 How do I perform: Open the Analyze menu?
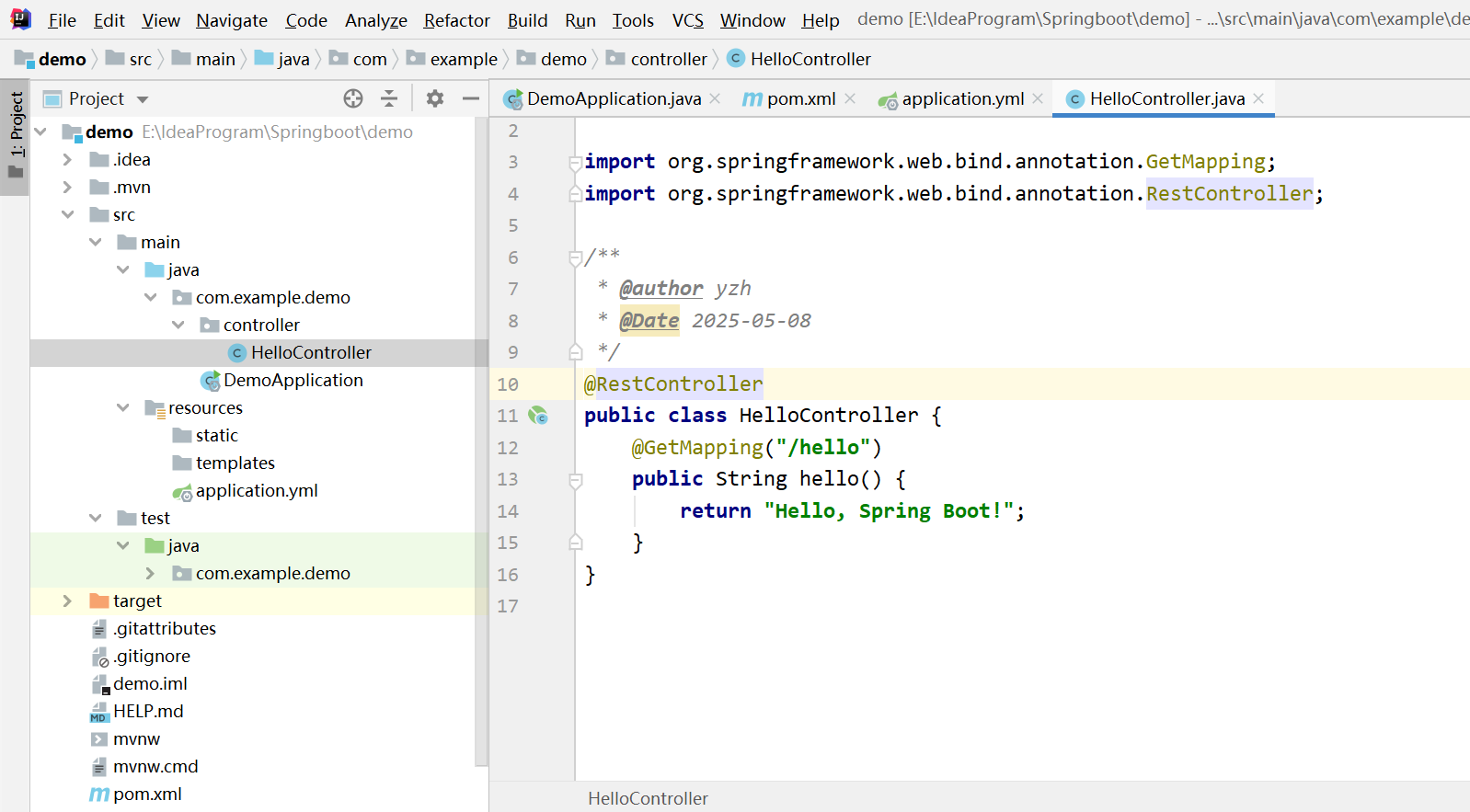pos(375,20)
